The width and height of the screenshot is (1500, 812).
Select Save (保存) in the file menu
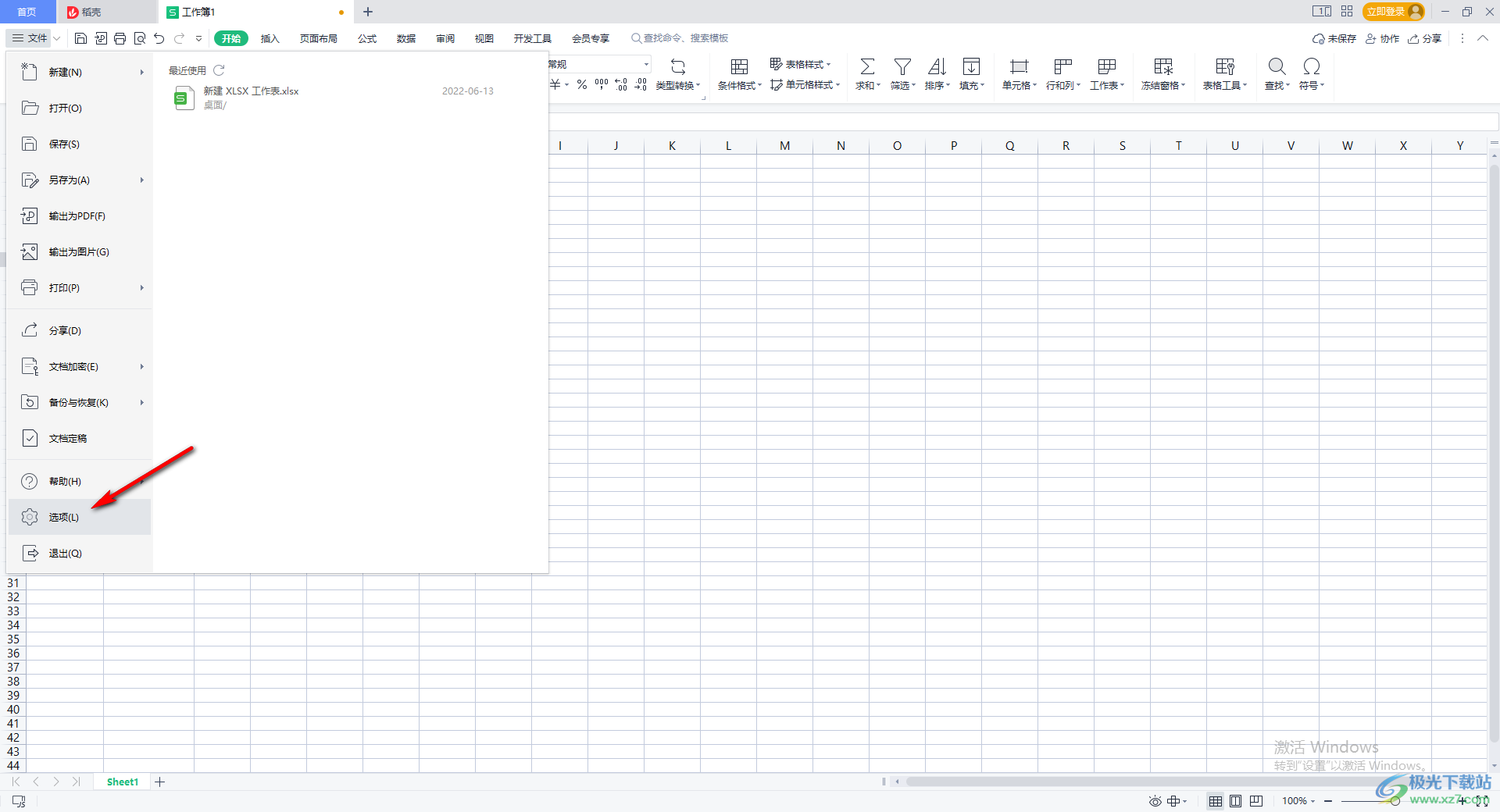(x=79, y=144)
